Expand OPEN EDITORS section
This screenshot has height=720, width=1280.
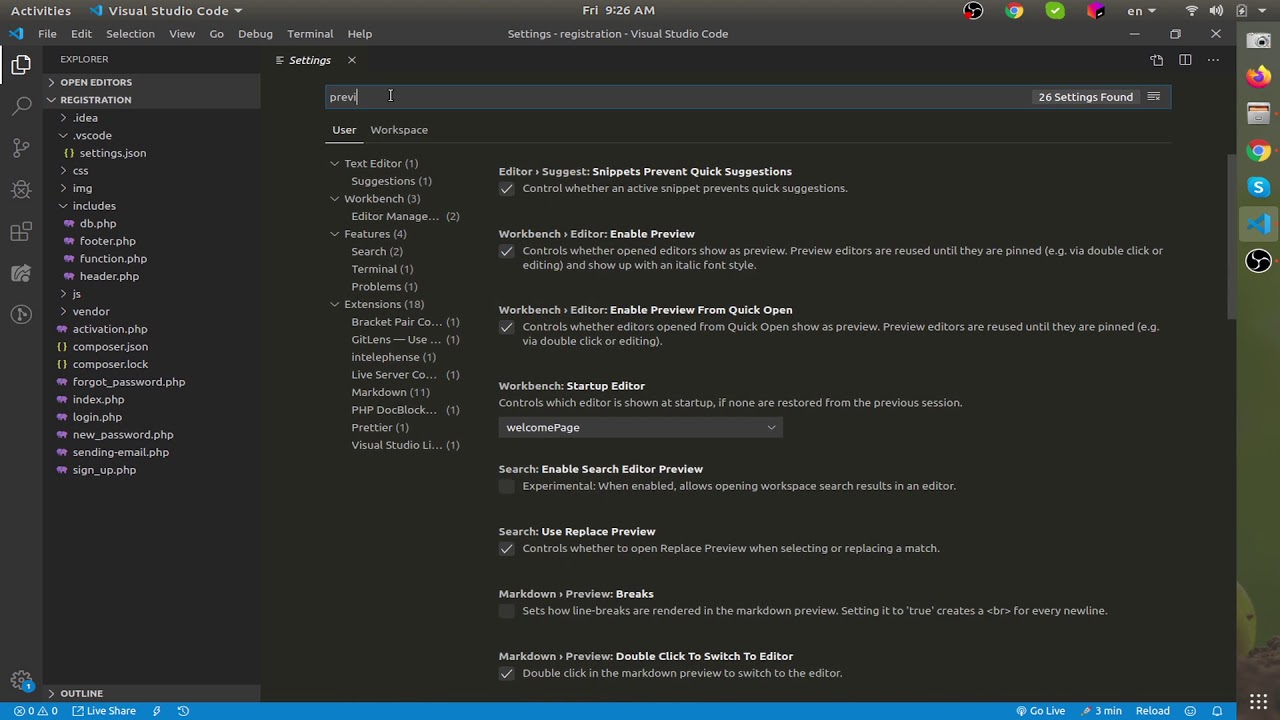[x=95, y=82]
